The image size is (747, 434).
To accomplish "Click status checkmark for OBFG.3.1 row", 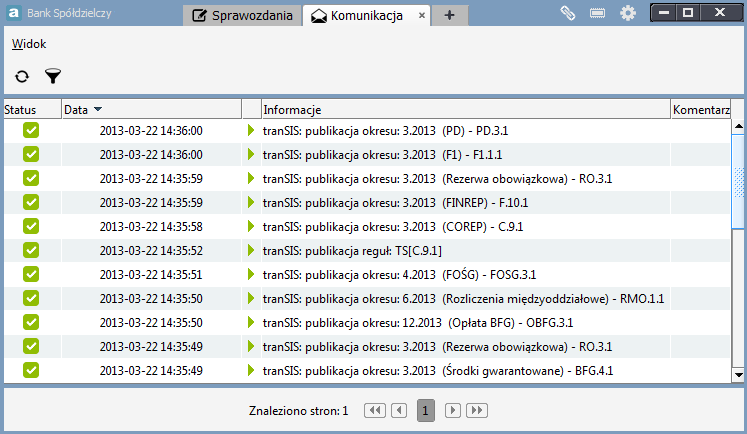I will 31,322.
